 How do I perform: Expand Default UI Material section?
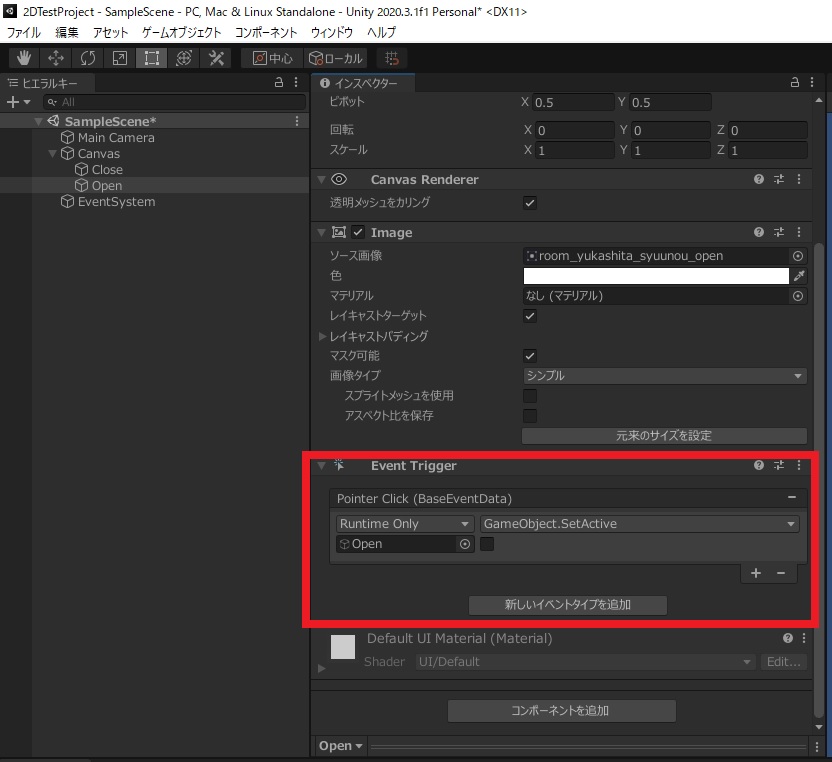click(322, 668)
